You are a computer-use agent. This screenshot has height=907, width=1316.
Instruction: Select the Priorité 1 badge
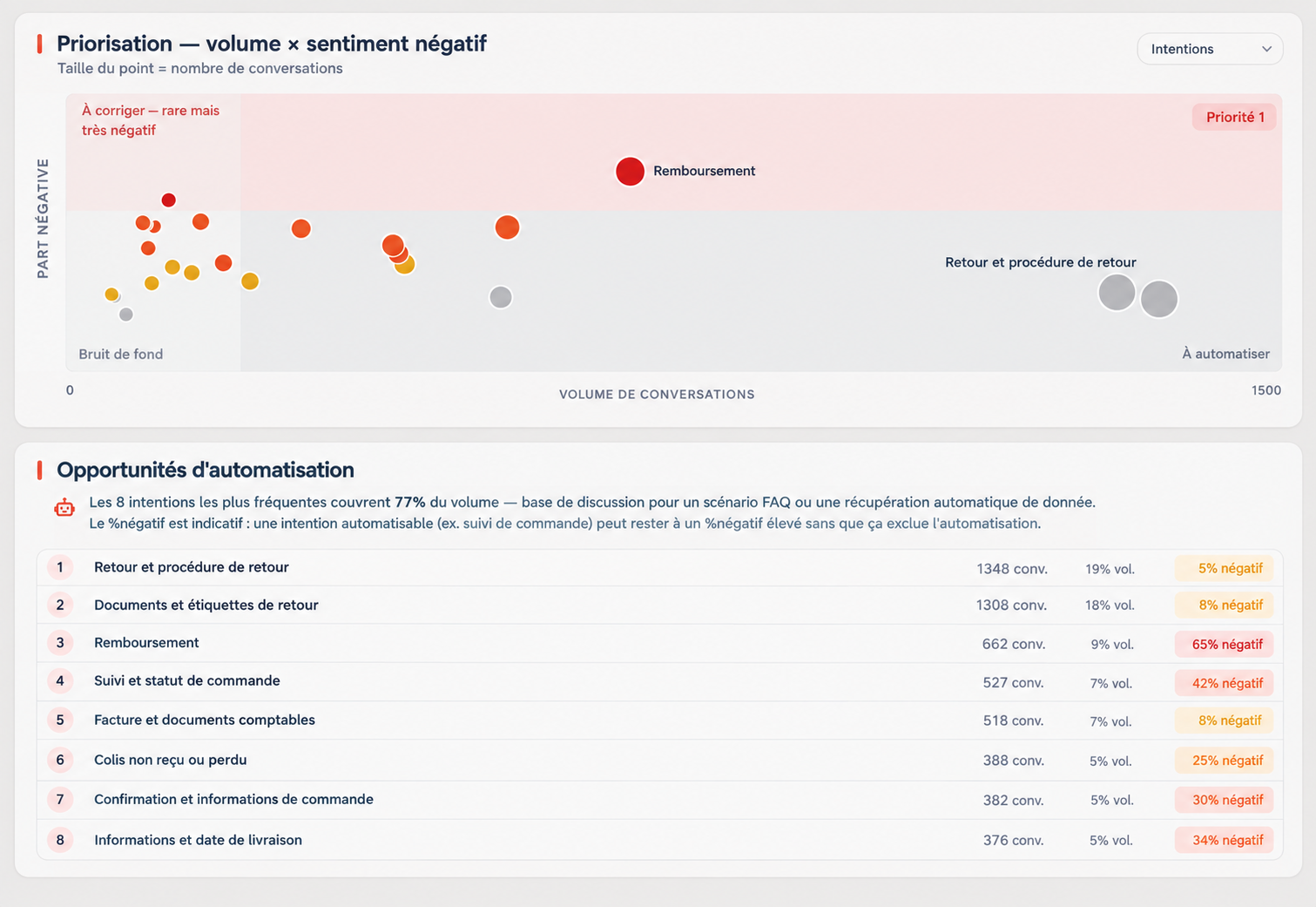(x=1234, y=117)
